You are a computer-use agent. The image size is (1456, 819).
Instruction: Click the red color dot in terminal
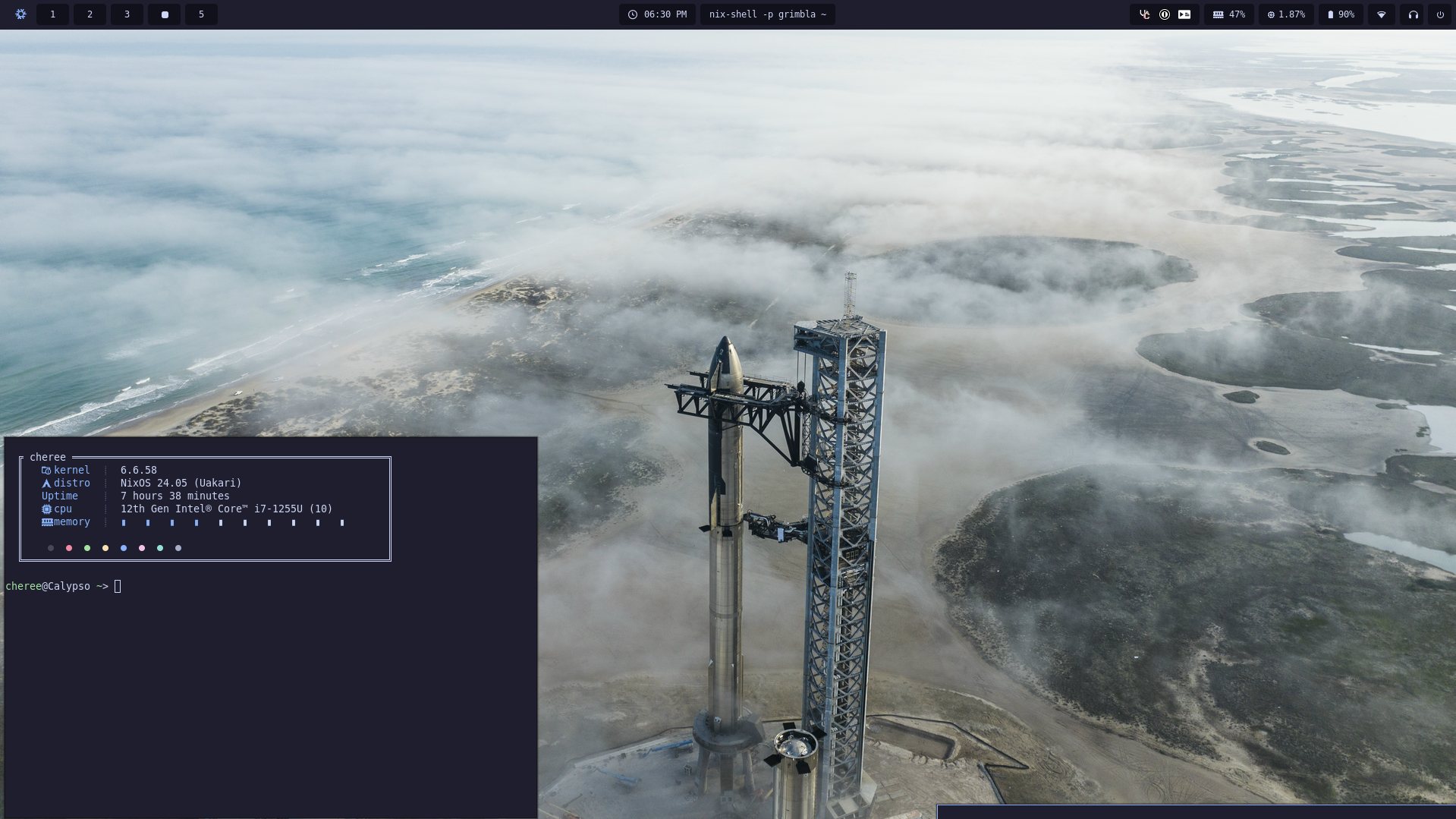[69, 548]
